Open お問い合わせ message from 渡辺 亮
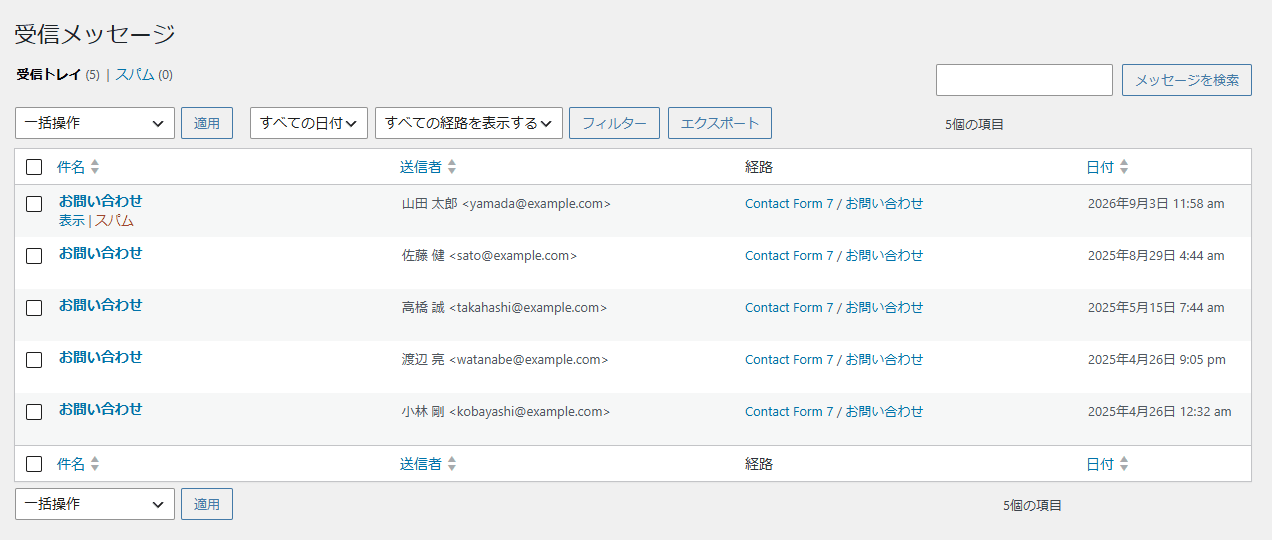Screen dimensions: 1272x540 [x=100, y=357]
